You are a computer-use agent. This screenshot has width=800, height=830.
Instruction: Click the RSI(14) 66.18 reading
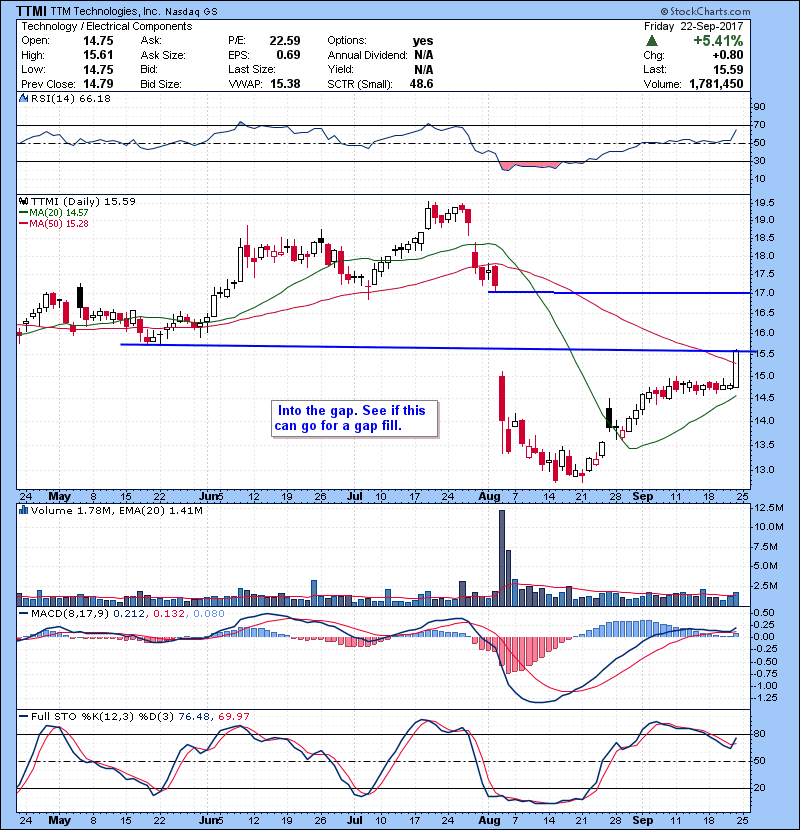(x=71, y=98)
